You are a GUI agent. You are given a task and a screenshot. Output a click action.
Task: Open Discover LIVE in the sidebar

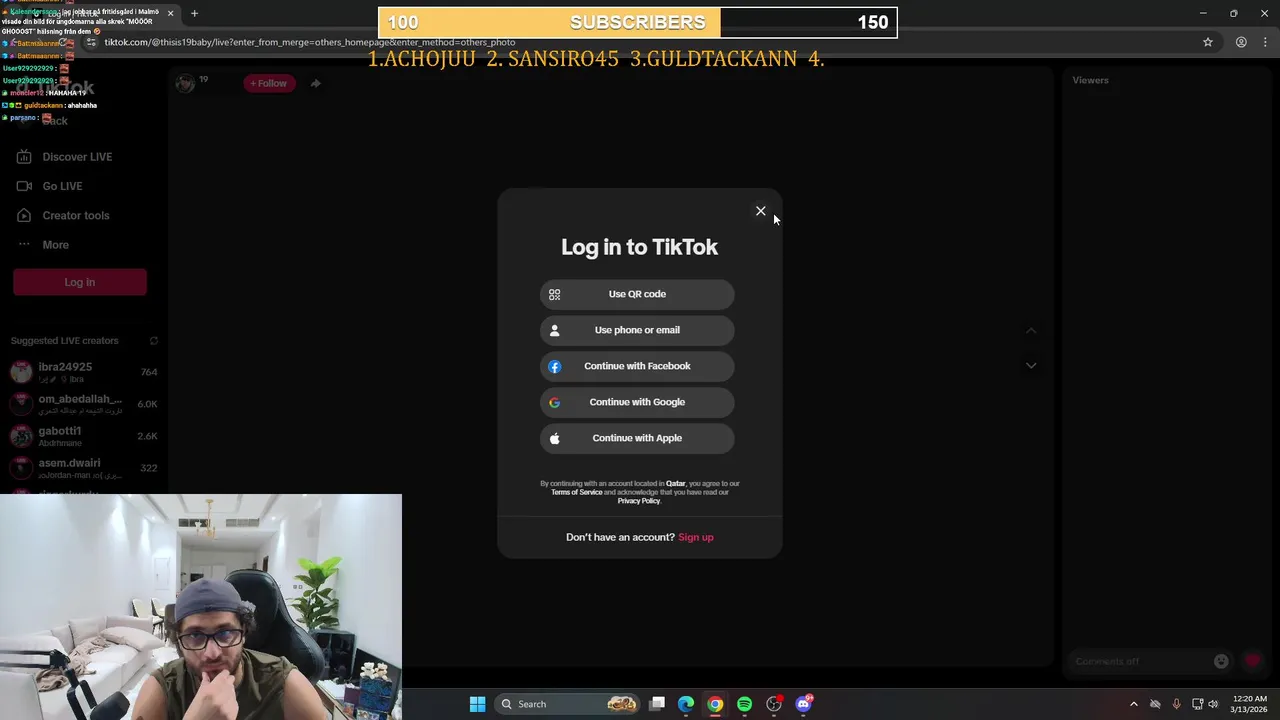tap(80, 157)
